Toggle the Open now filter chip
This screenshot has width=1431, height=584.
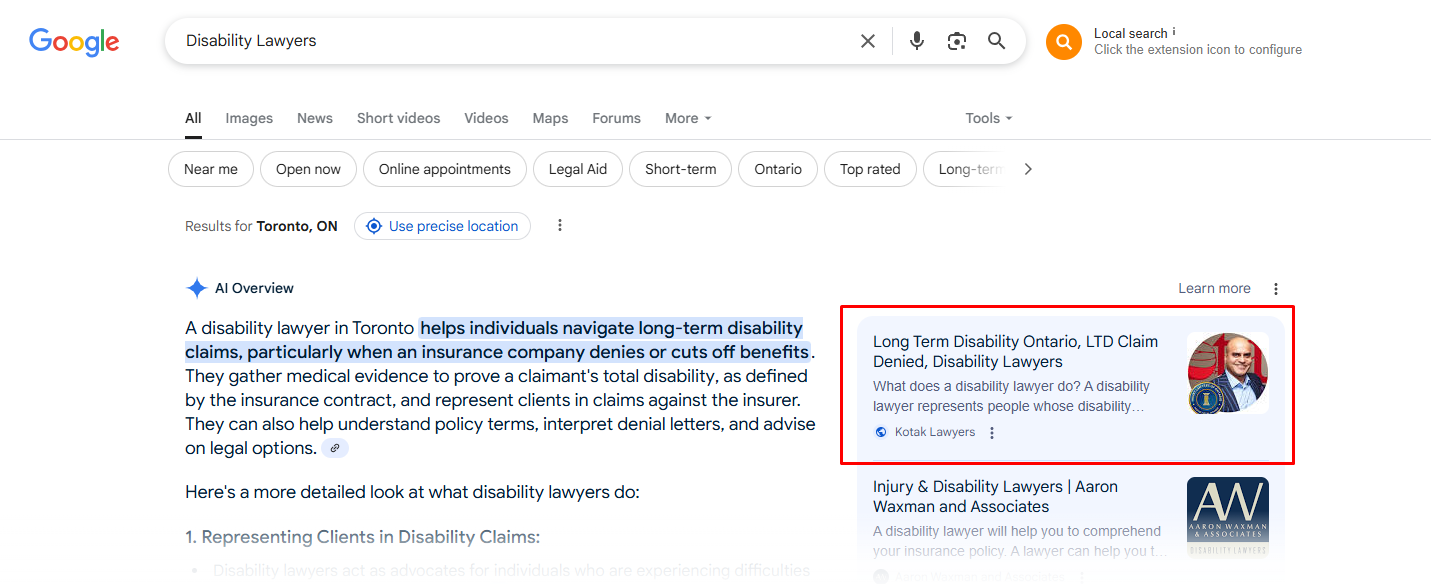(308, 169)
